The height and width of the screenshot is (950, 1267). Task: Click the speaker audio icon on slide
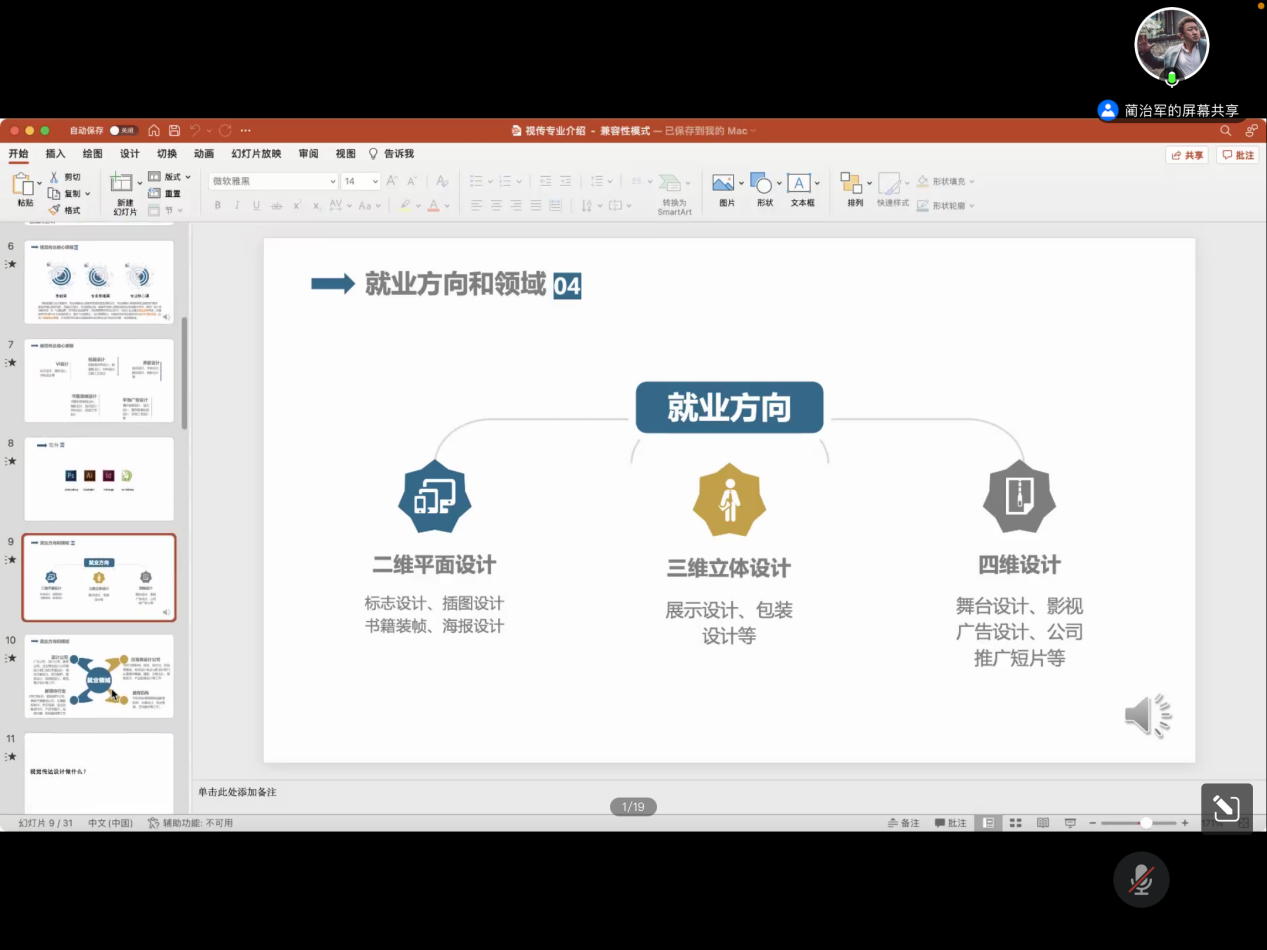(x=1147, y=716)
